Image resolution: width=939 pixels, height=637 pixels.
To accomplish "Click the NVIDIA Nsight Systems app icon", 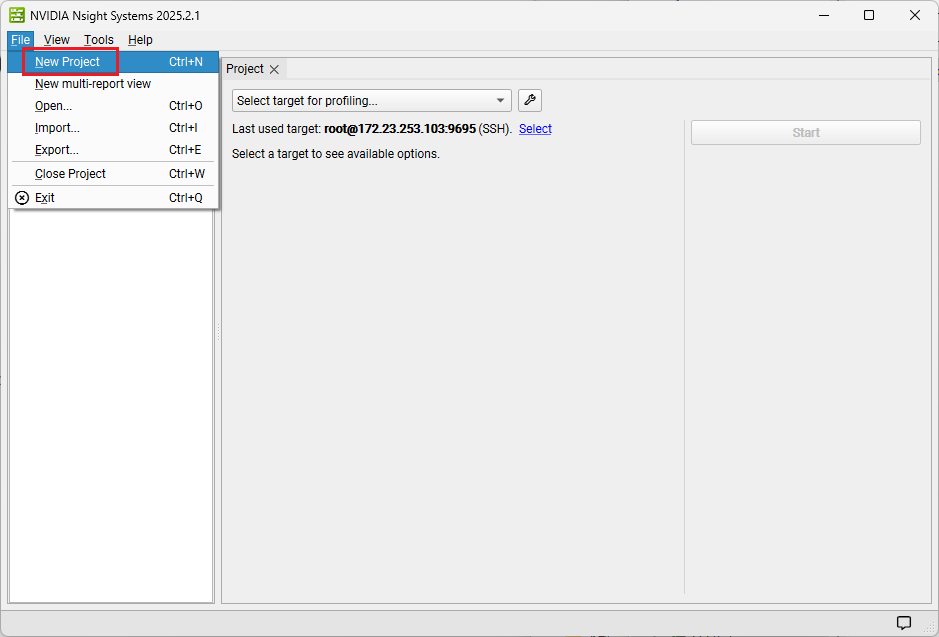I will pos(17,16).
